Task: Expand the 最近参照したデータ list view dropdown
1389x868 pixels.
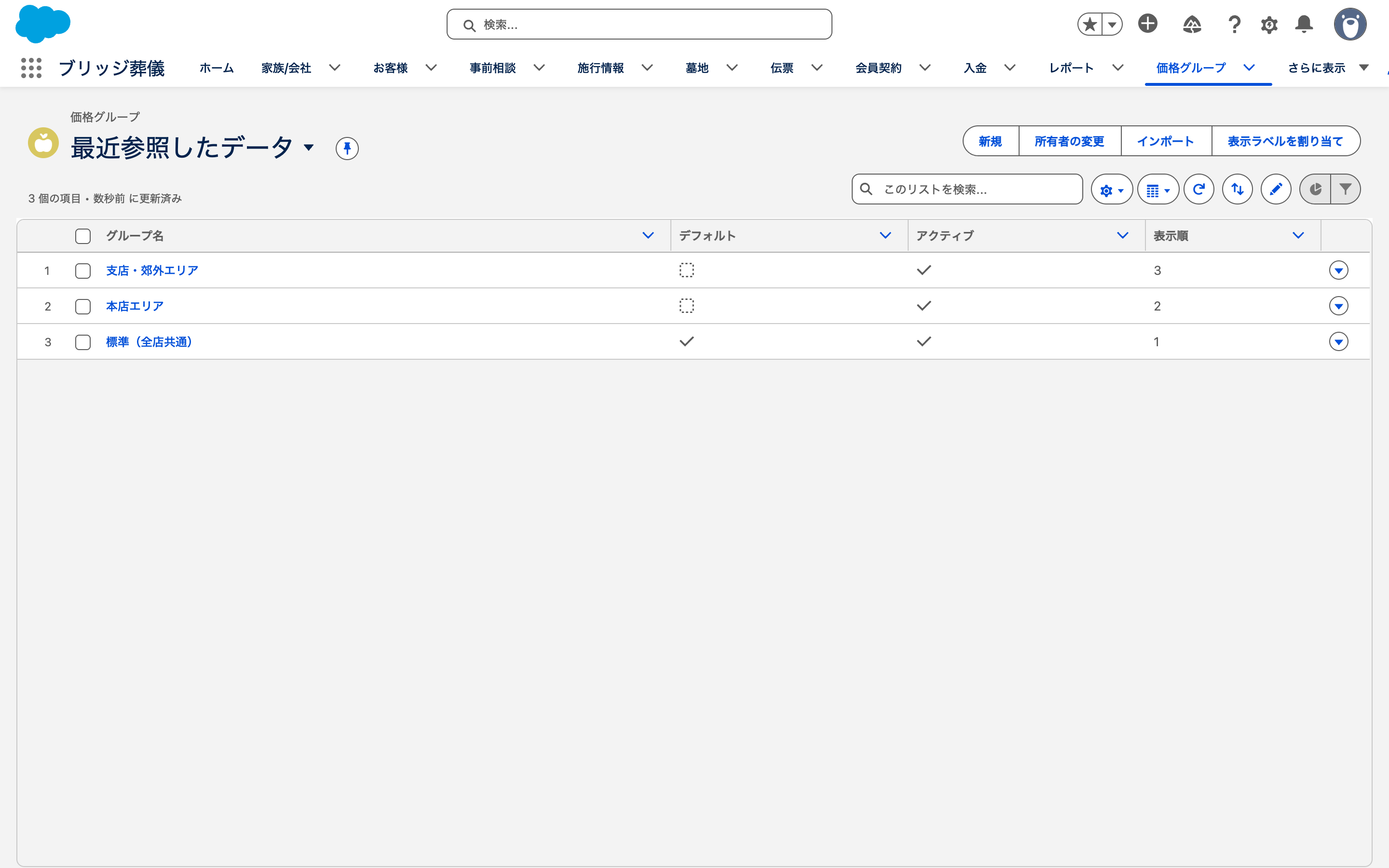Action: click(309, 148)
